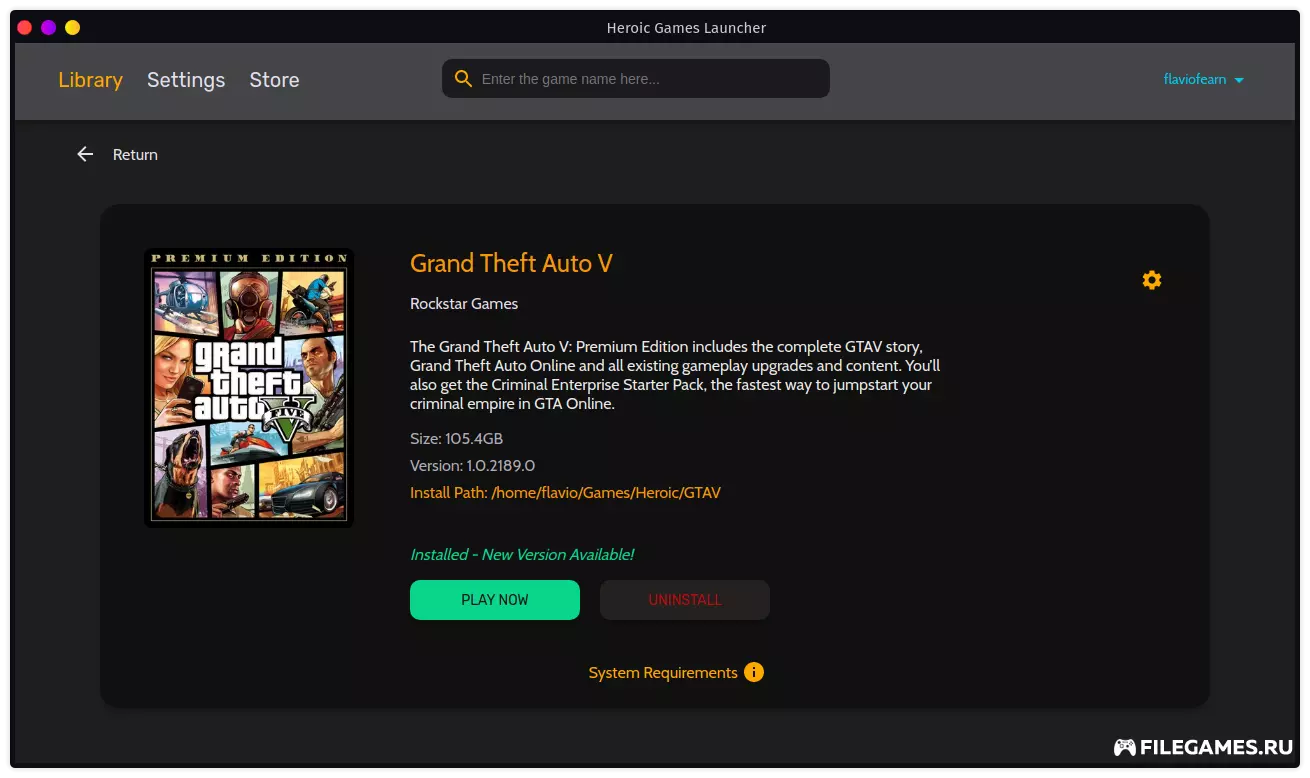The width and height of the screenshot is (1310, 778).
Task: Click the Return link
Action: pyautogui.click(x=135, y=154)
